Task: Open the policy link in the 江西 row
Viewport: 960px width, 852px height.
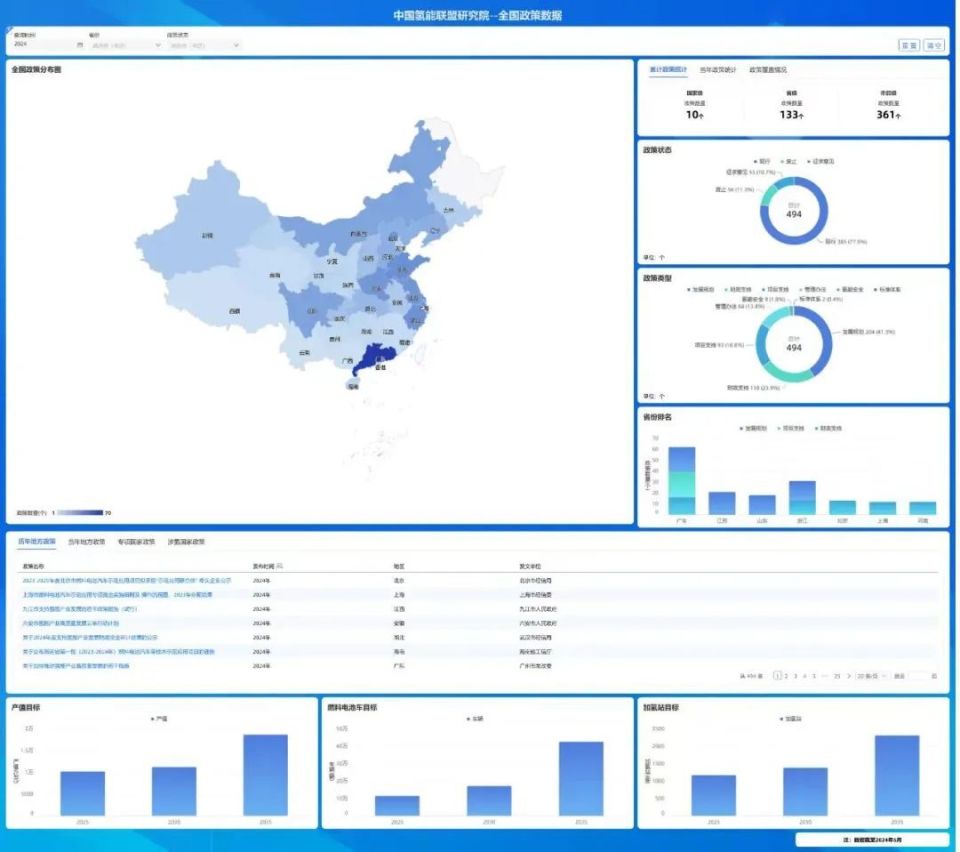Action: [x=80, y=609]
